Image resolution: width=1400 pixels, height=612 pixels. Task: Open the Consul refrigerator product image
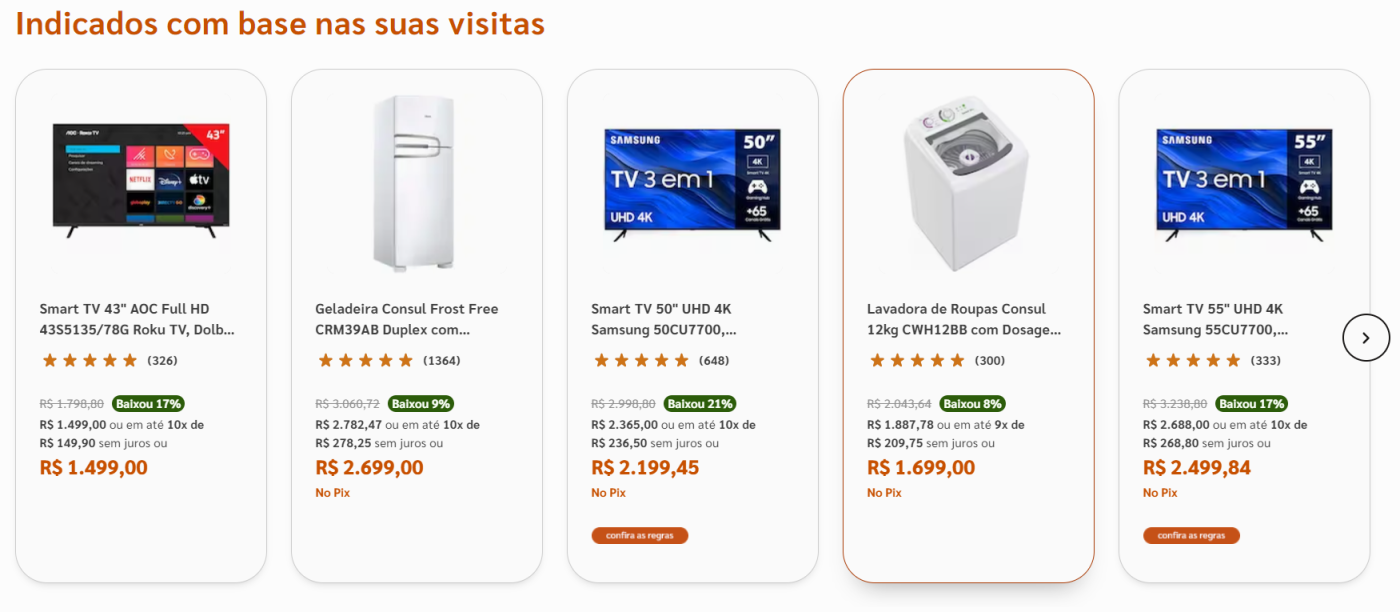[416, 183]
